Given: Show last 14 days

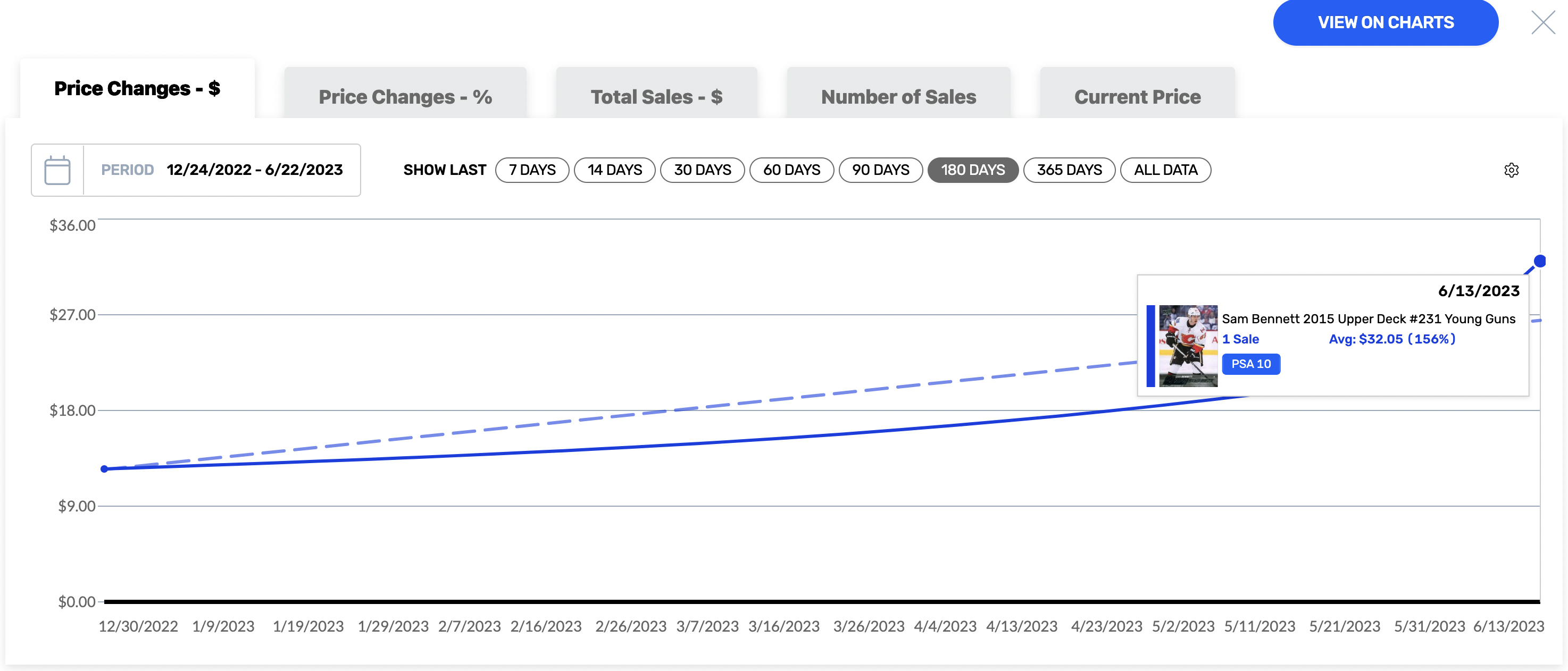Looking at the screenshot, I should (x=615, y=170).
